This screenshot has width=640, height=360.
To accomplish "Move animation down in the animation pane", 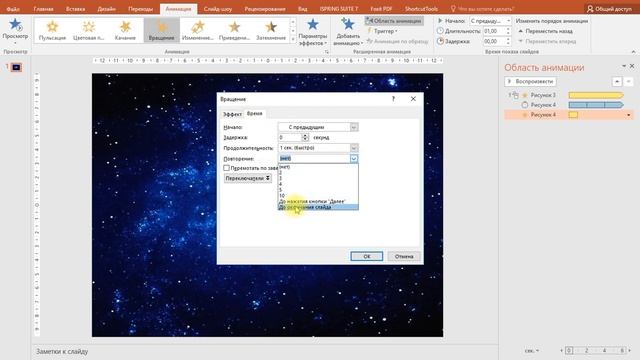I will coord(629,82).
